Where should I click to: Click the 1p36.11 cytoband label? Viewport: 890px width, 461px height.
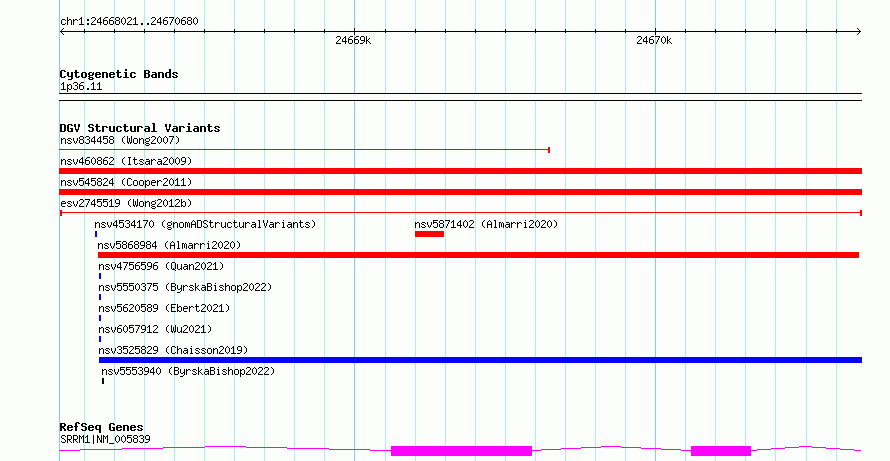(x=81, y=87)
